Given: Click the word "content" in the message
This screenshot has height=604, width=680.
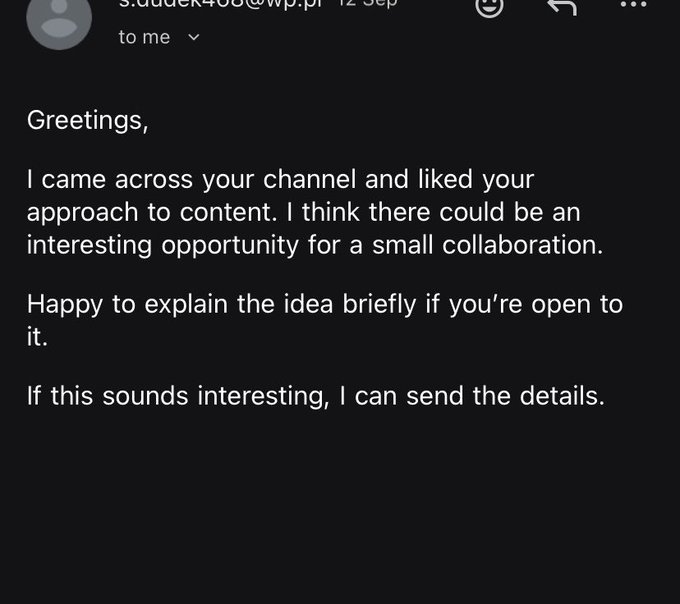Looking at the screenshot, I should [x=226, y=212].
